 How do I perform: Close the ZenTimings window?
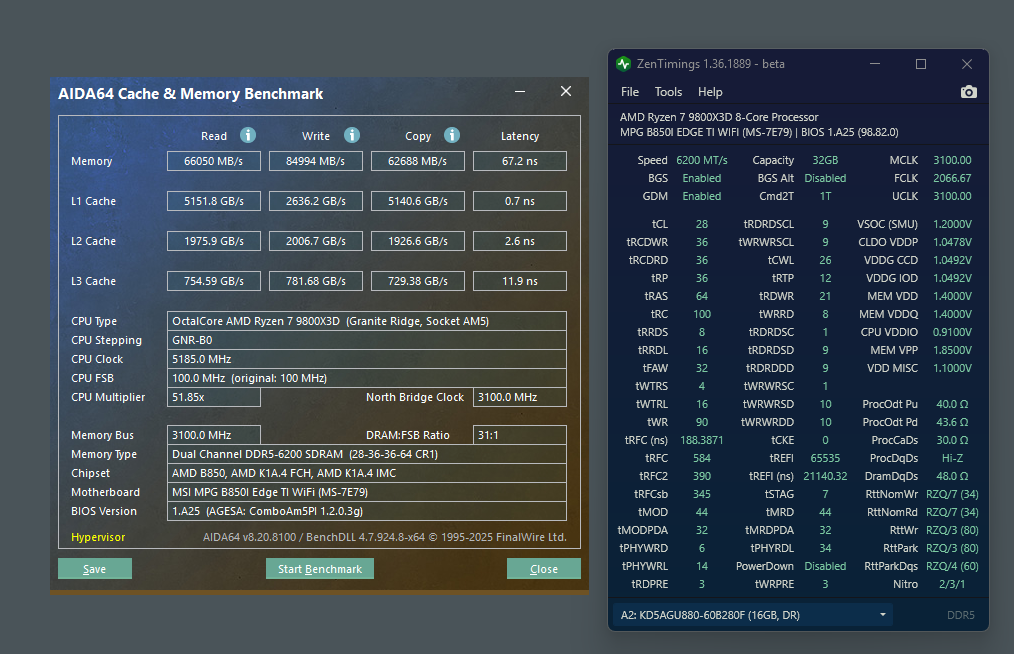[966, 64]
